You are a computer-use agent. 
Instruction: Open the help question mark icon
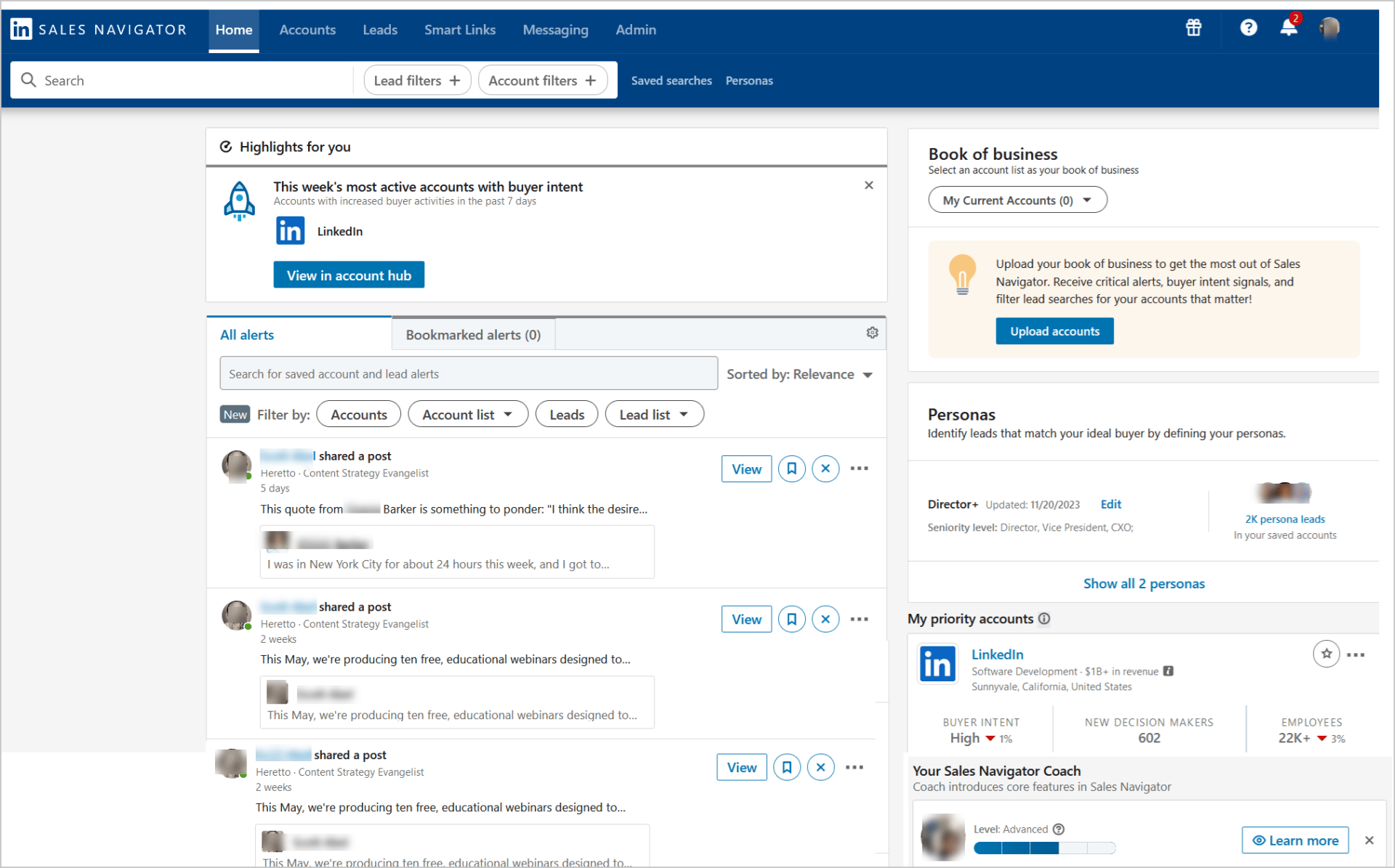pos(1248,28)
